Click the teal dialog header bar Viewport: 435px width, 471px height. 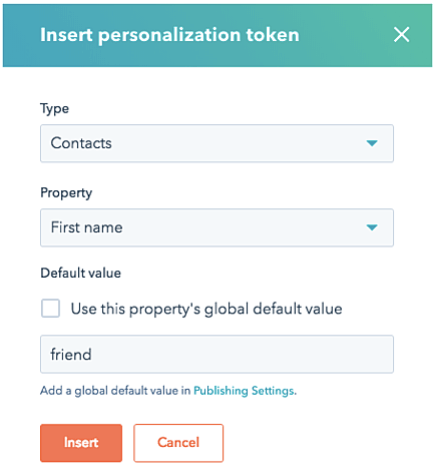pos(217,35)
